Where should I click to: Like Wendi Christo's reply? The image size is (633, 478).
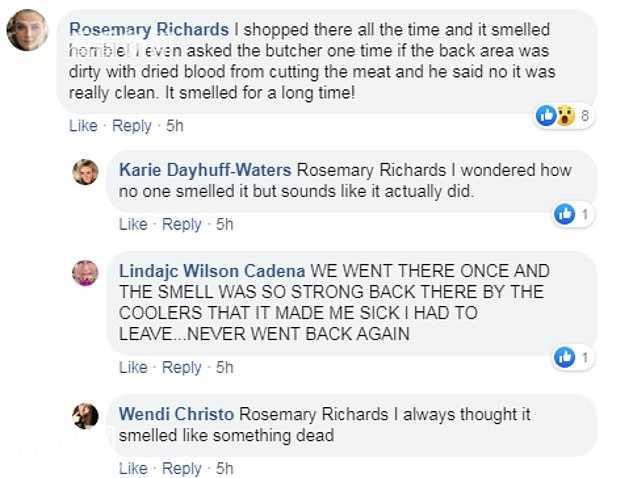pyautogui.click(x=133, y=468)
